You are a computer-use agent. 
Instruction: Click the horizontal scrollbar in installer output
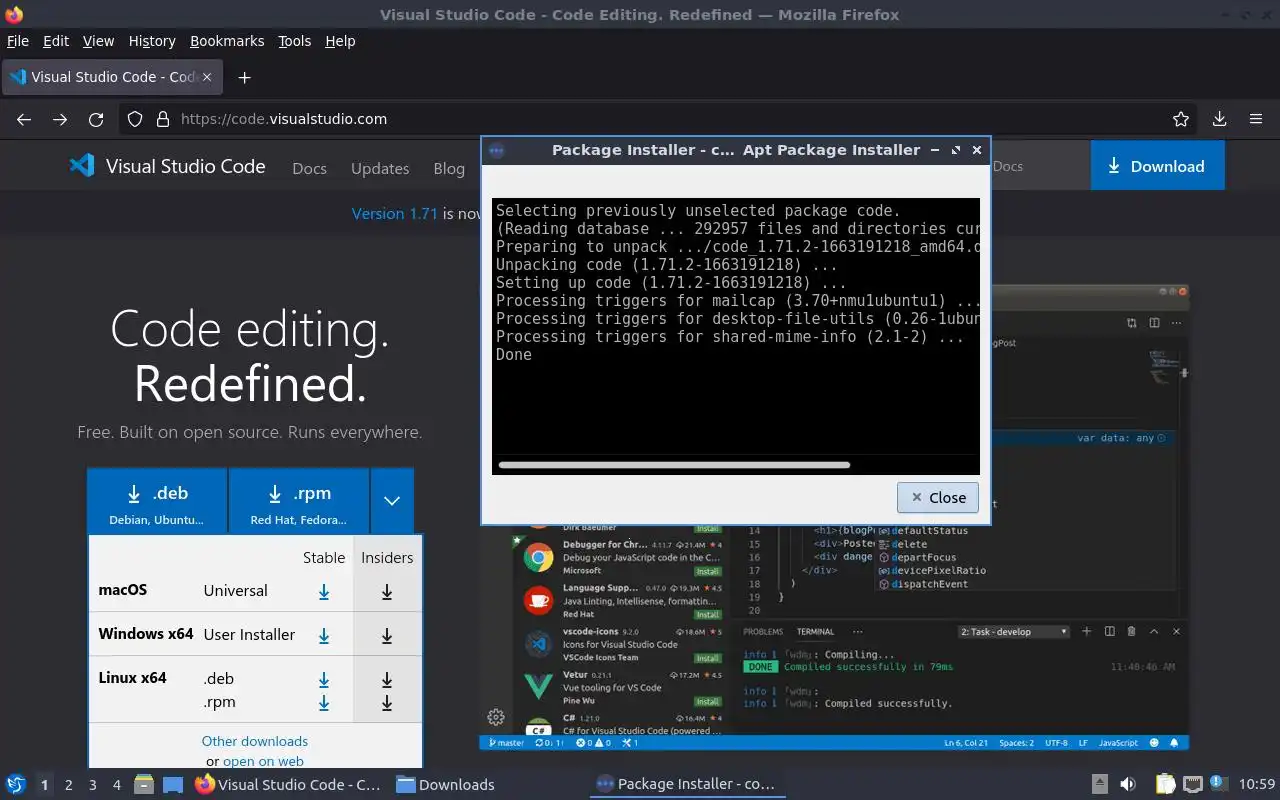674,465
